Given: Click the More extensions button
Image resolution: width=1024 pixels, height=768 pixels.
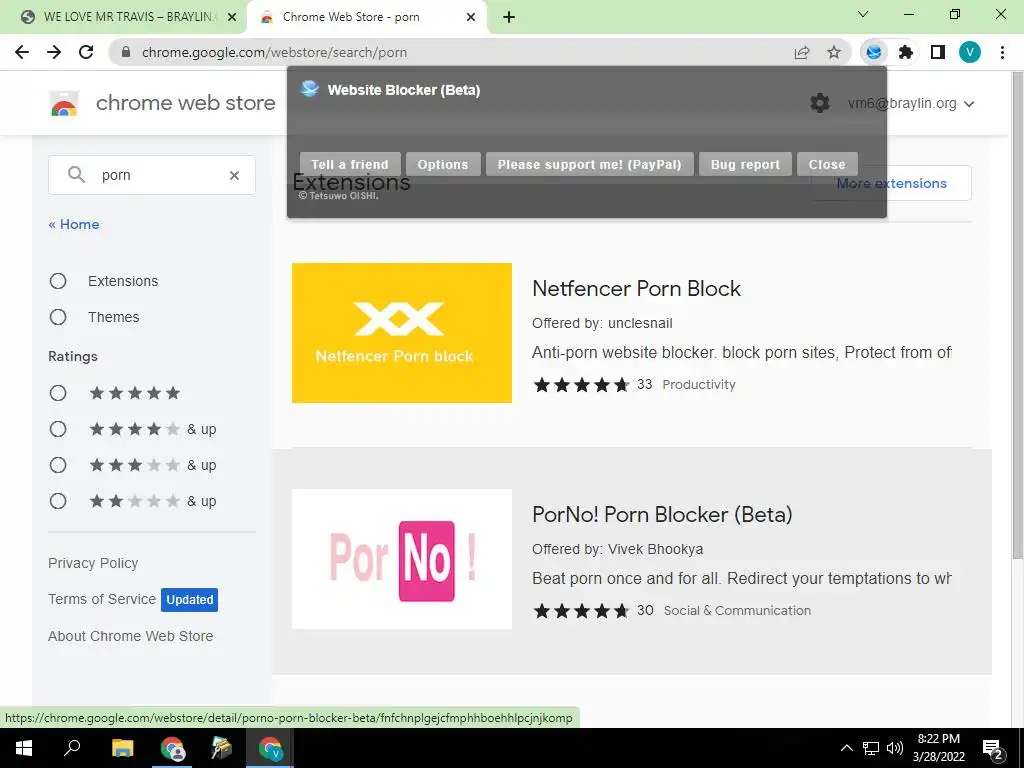Looking at the screenshot, I should (891, 184).
